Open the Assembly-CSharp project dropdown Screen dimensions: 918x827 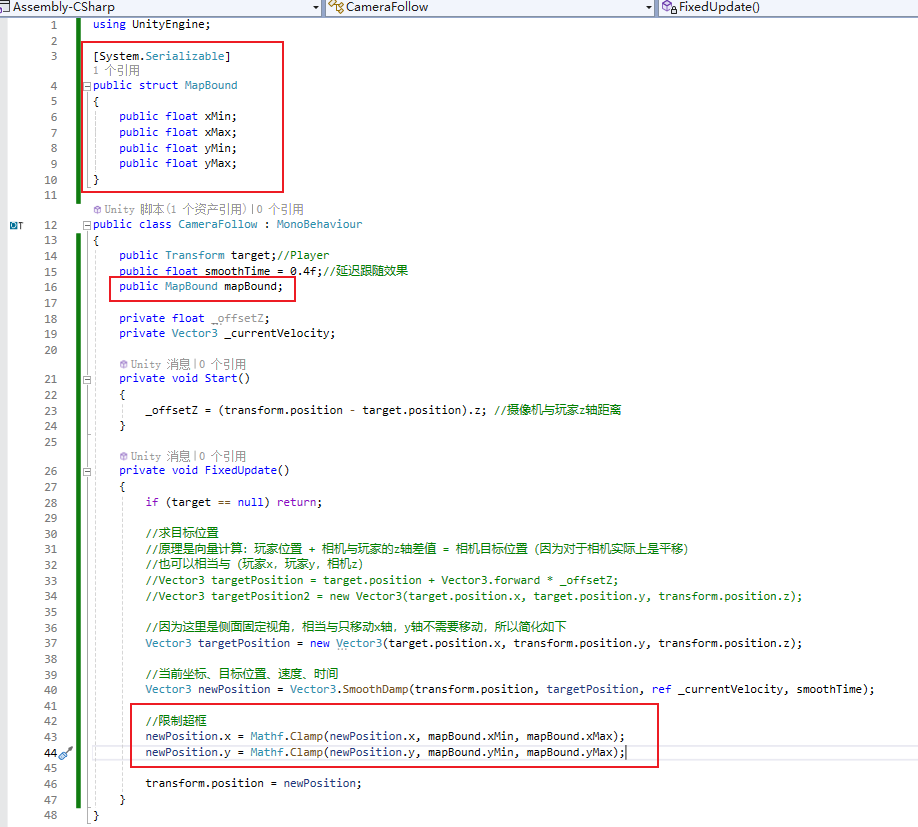pos(317,6)
